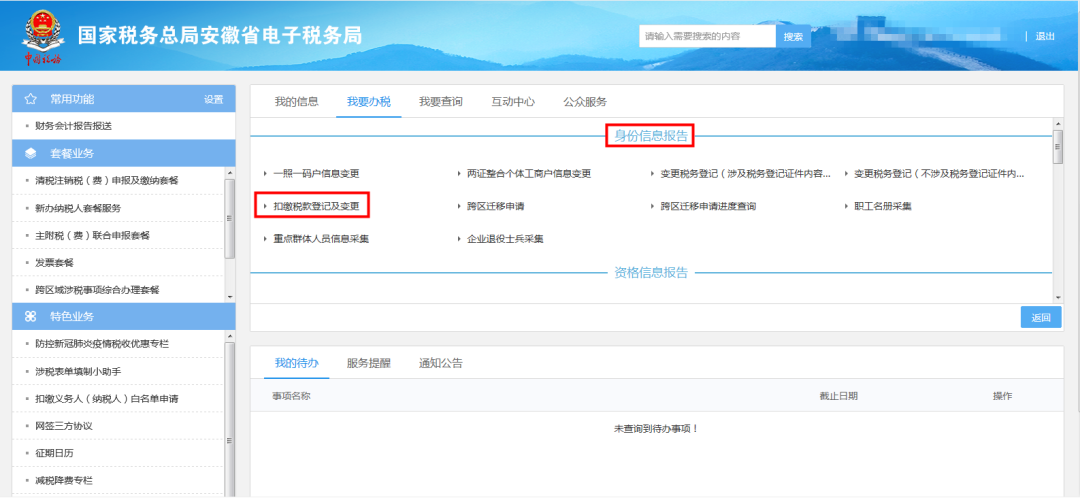Open 设置 in the 常用功能 header
1080x500 pixels.
point(214,100)
